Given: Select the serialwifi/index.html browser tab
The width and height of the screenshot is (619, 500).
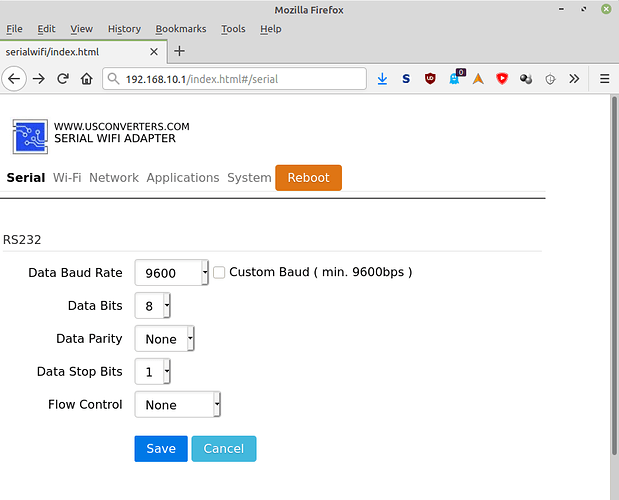Looking at the screenshot, I should point(84,52).
